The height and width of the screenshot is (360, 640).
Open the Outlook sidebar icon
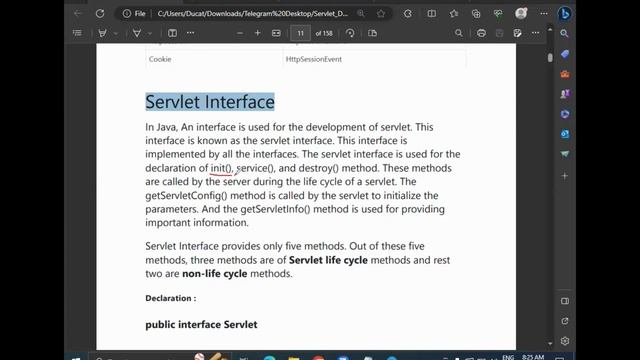click(564, 134)
